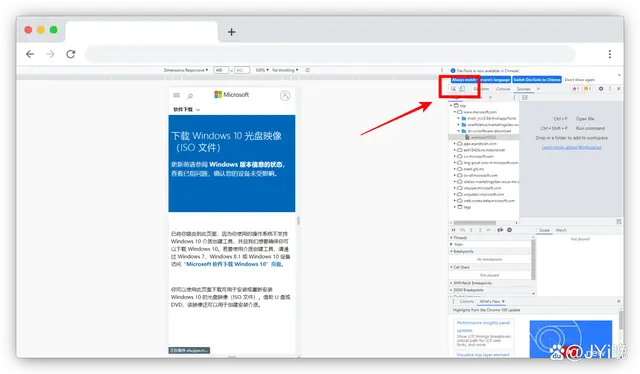Screen dimensions: 640x374
Task: Expand the zh-cn/software-download folder
Action: (458, 131)
